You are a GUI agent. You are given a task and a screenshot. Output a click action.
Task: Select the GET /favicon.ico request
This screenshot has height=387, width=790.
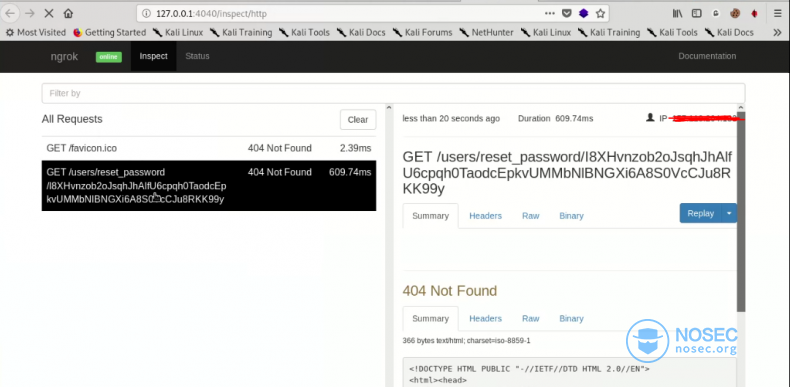point(209,148)
